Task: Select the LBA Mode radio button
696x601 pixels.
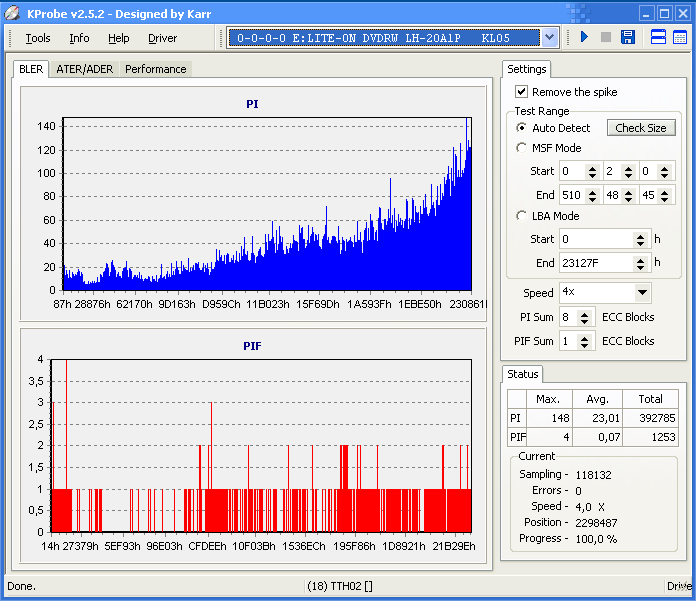Action: click(x=521, y=216)
